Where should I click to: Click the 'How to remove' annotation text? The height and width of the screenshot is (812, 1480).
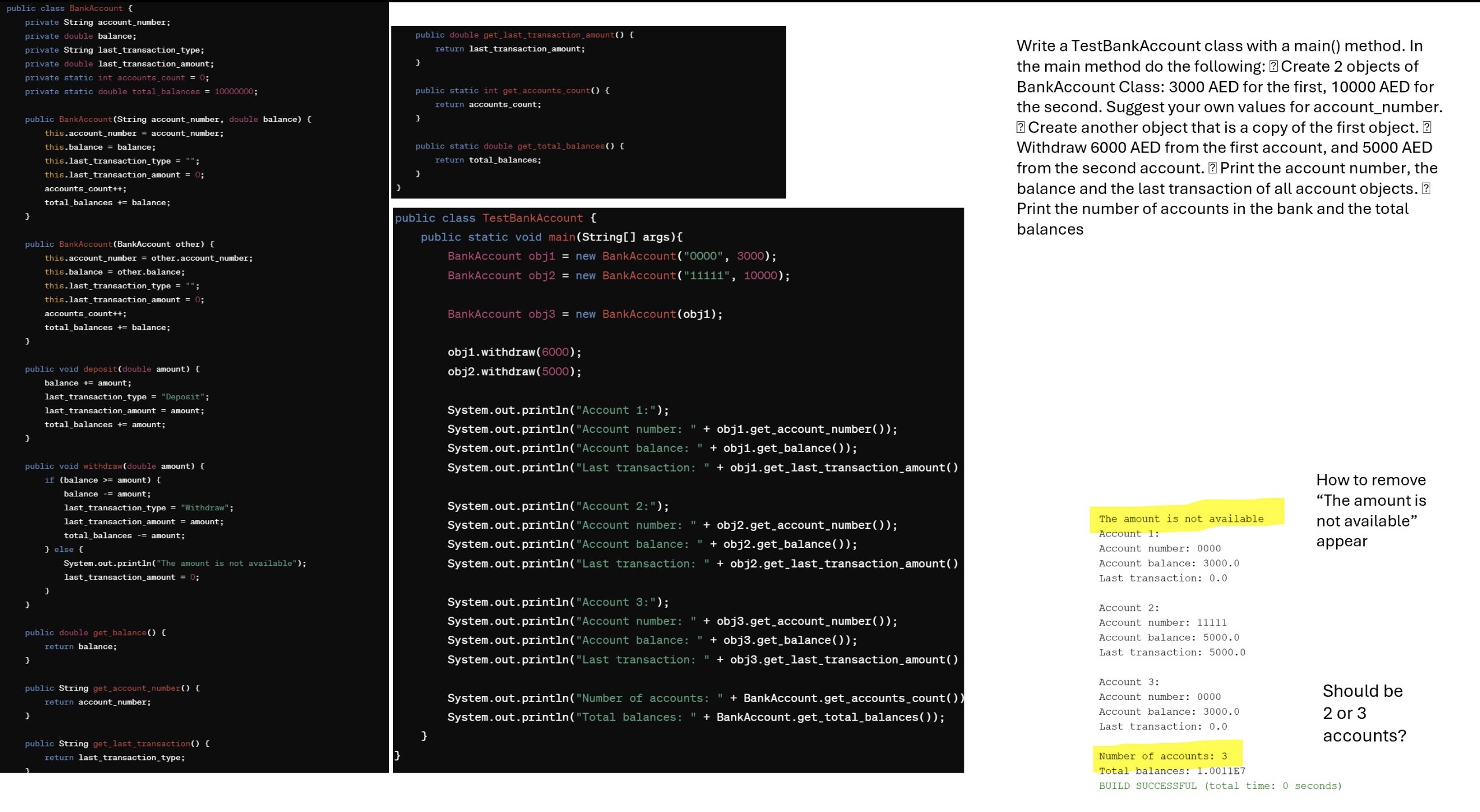click(1371, 479)
